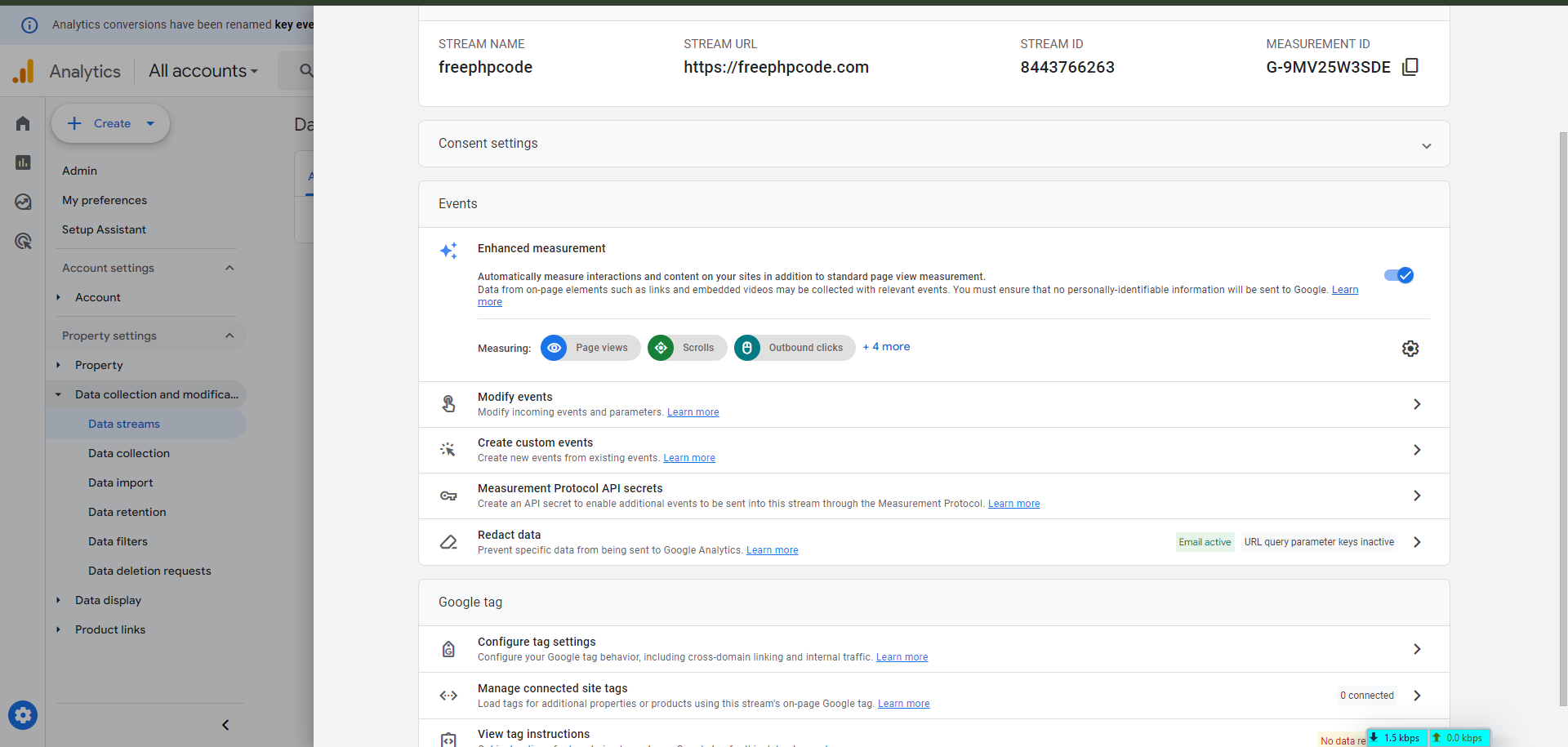Open the Configure tag settings arrow
Screen dimensions: 1568x747
(1417, 649)
